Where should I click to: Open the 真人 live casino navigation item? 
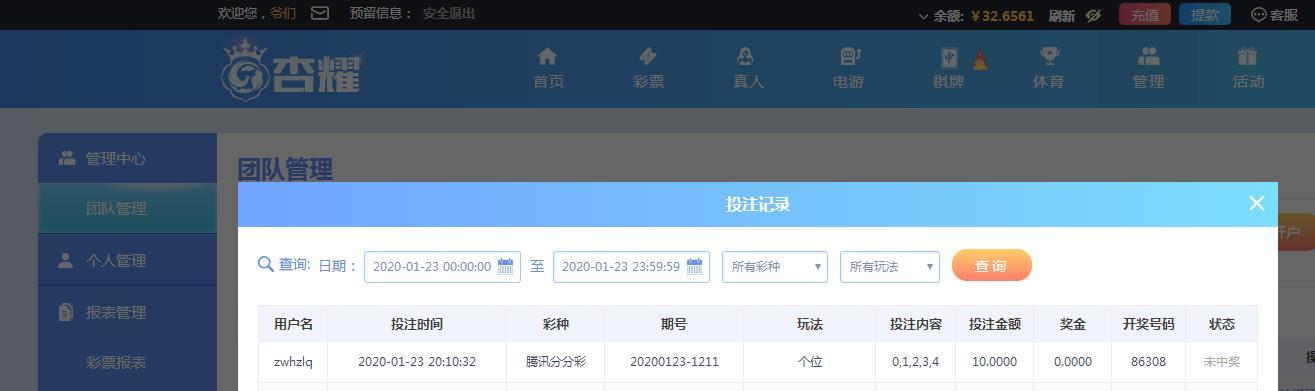click(748, 68)
